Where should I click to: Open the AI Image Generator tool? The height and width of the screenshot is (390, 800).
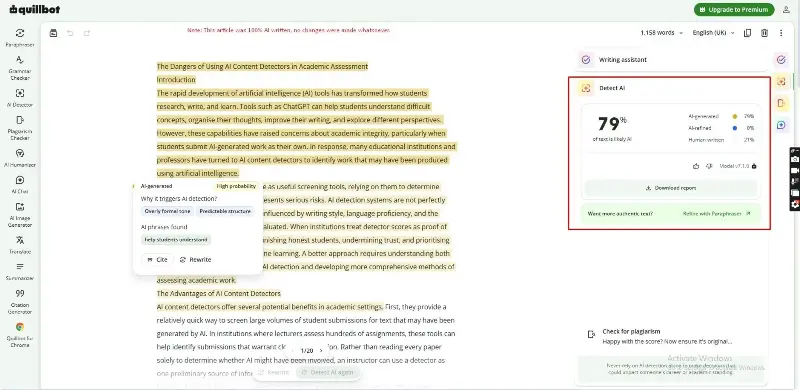click(x=20, y=215)
